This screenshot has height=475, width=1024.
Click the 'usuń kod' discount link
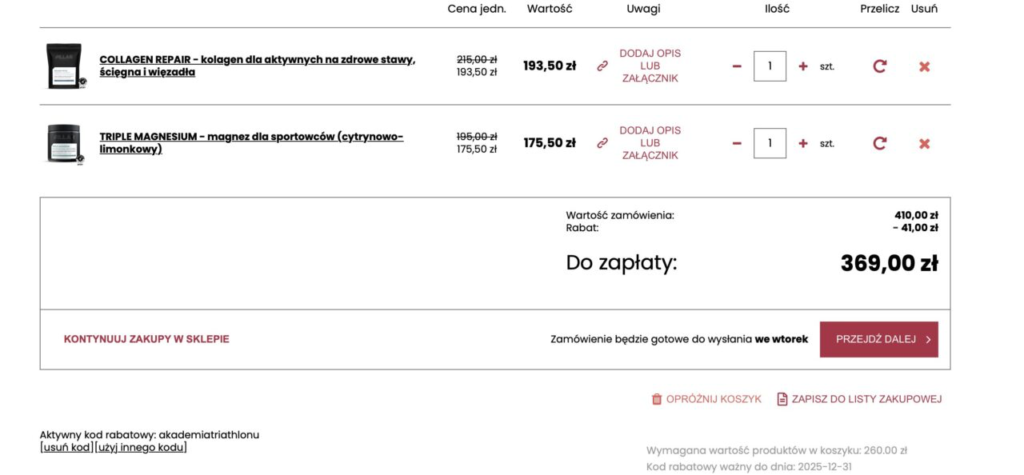pyautogui.click(x=66, y=447)
